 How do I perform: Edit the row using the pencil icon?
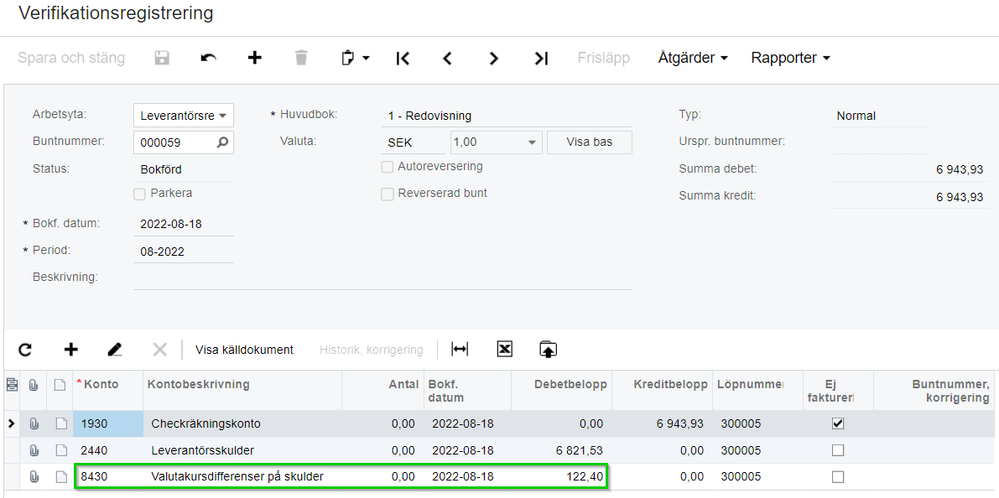click(115, 350)
